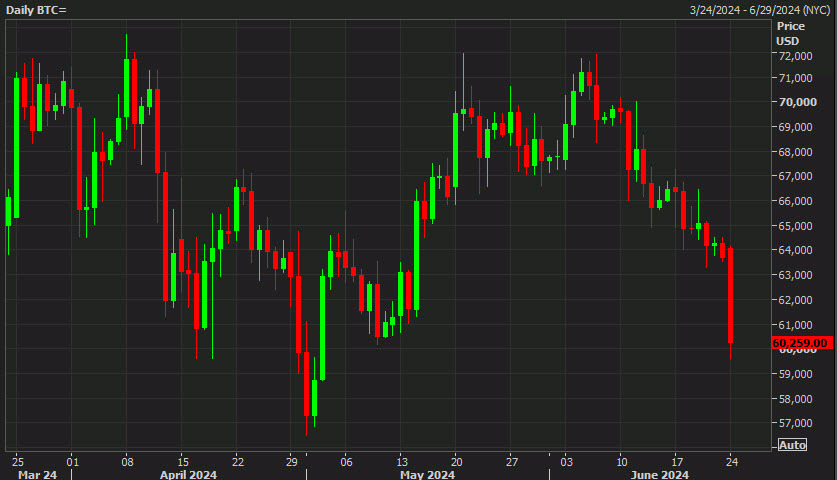Click the 06 date tick in May
This screenshot has height=480, width=837.
coord(346,462)
